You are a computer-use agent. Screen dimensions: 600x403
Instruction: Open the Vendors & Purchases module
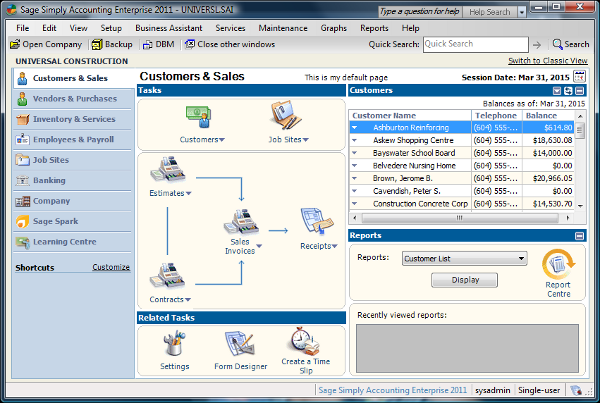73,99
